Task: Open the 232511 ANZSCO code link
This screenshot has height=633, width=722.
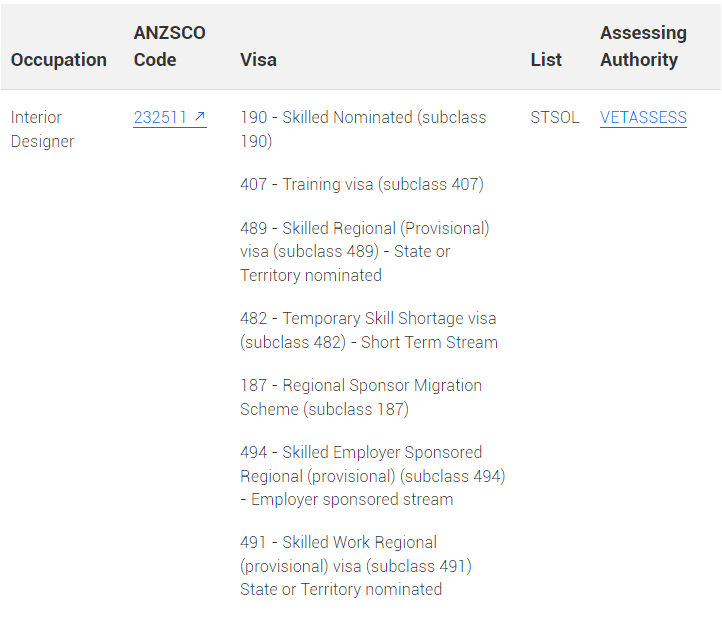Action: coord(160,118)
